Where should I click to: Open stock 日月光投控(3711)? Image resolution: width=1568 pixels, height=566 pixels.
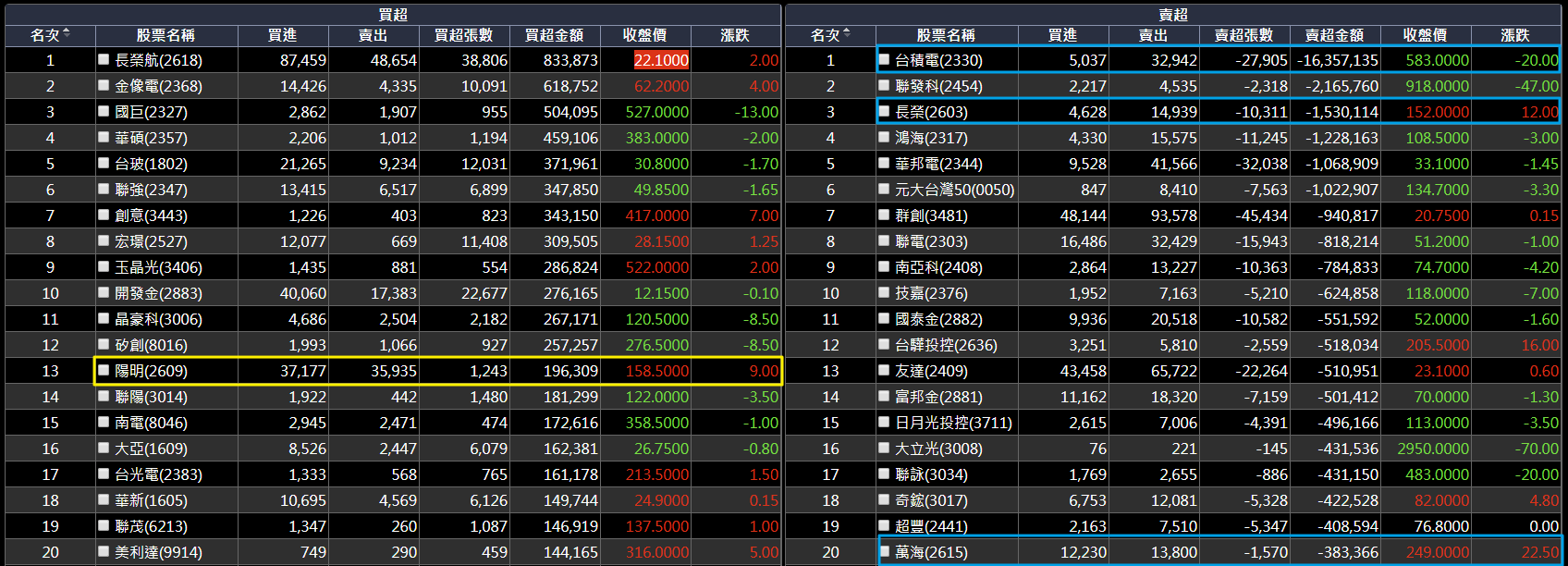pos(953,423)
